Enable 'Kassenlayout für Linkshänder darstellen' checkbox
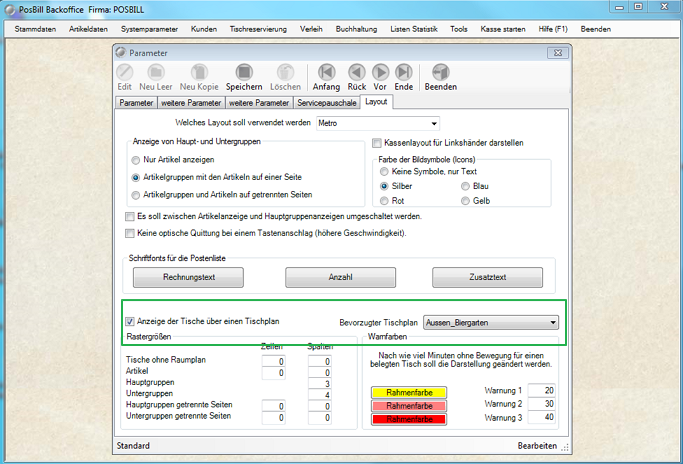The height and width of the screenshot is (464, 683). pos(377,143)
